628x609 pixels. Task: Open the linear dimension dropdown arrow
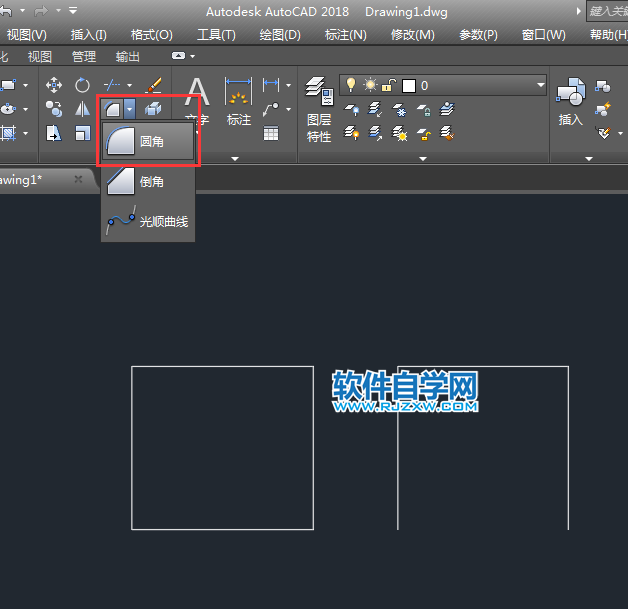289,86
